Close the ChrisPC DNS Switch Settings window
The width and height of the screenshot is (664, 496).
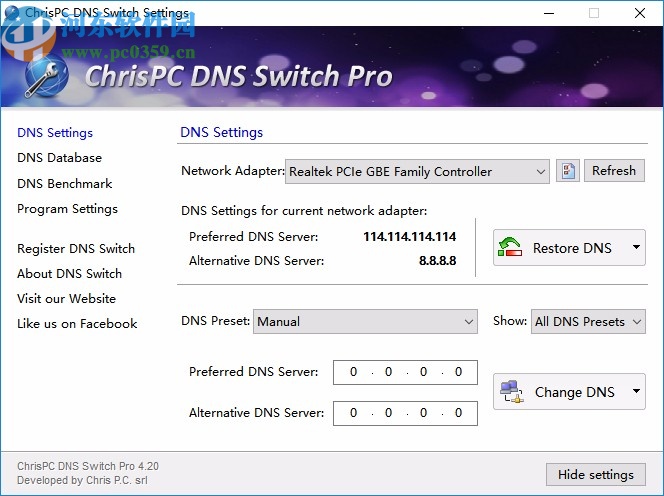[x=639, y=13]
